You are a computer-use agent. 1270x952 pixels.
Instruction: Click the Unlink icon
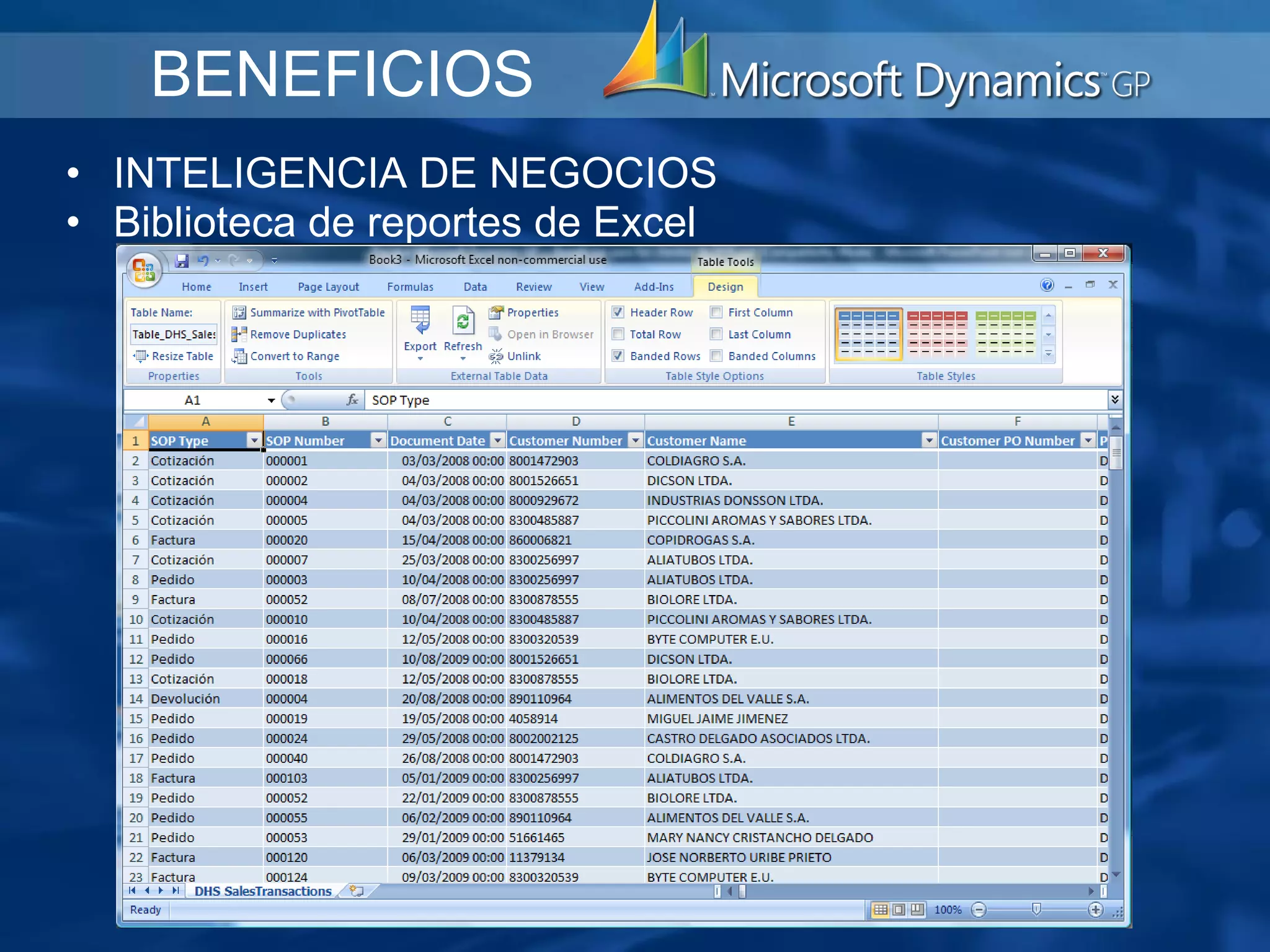496,356
